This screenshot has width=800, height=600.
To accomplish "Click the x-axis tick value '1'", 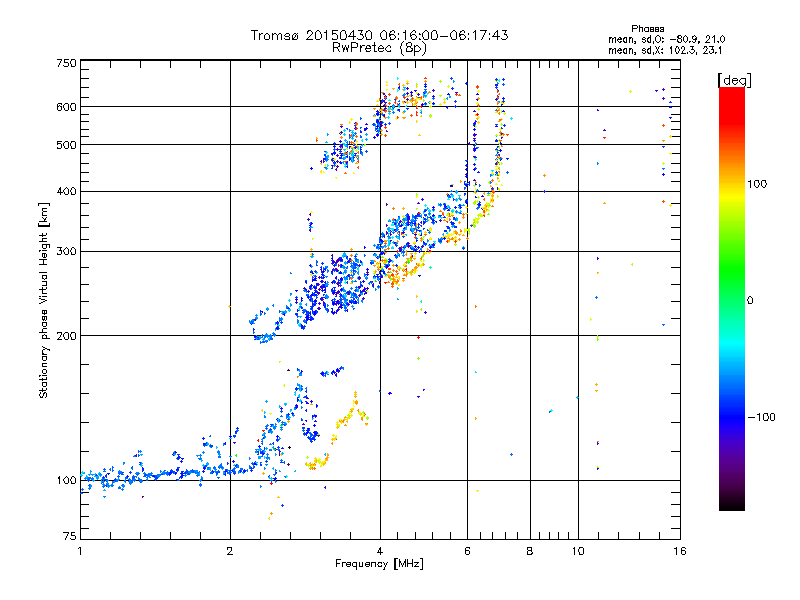I will coord(80,551).
